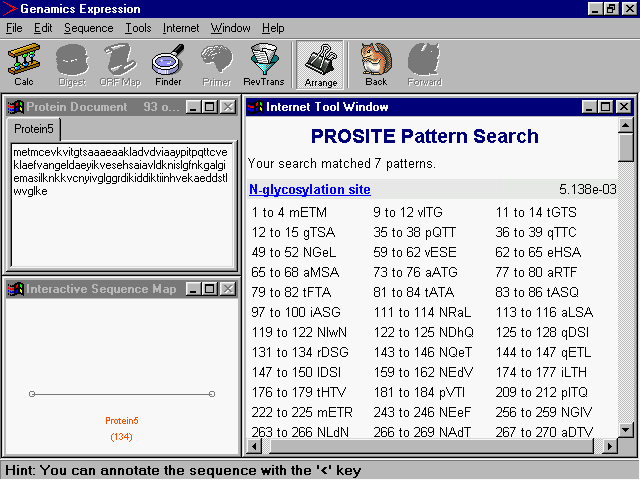The image size is (640, 480).
Task: Click the '243 to 246 NEeF' match
Action: point(422,412)
